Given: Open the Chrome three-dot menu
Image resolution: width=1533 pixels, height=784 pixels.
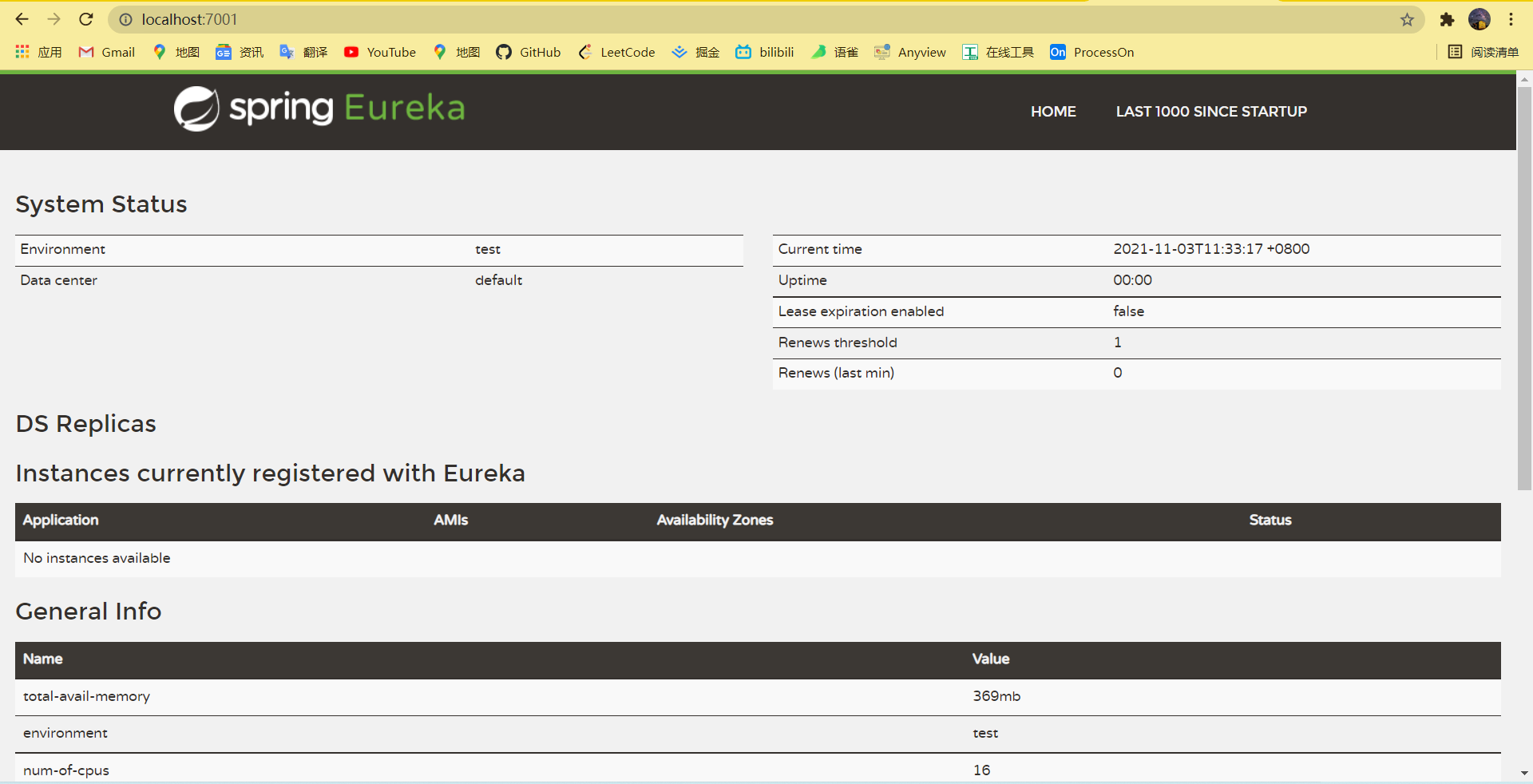Looking at the screenshot, I should (1511, 19).
